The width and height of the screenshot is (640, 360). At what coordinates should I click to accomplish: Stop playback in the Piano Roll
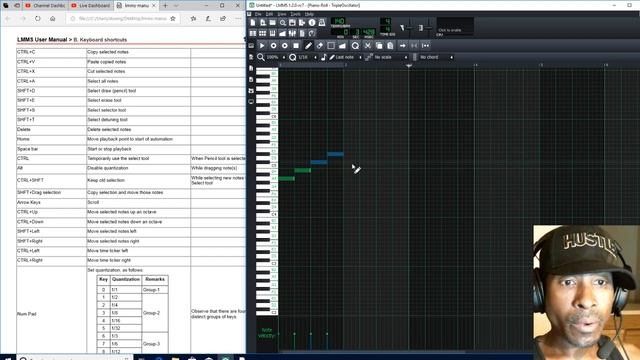pyautogui.click(x=296, y=46)
